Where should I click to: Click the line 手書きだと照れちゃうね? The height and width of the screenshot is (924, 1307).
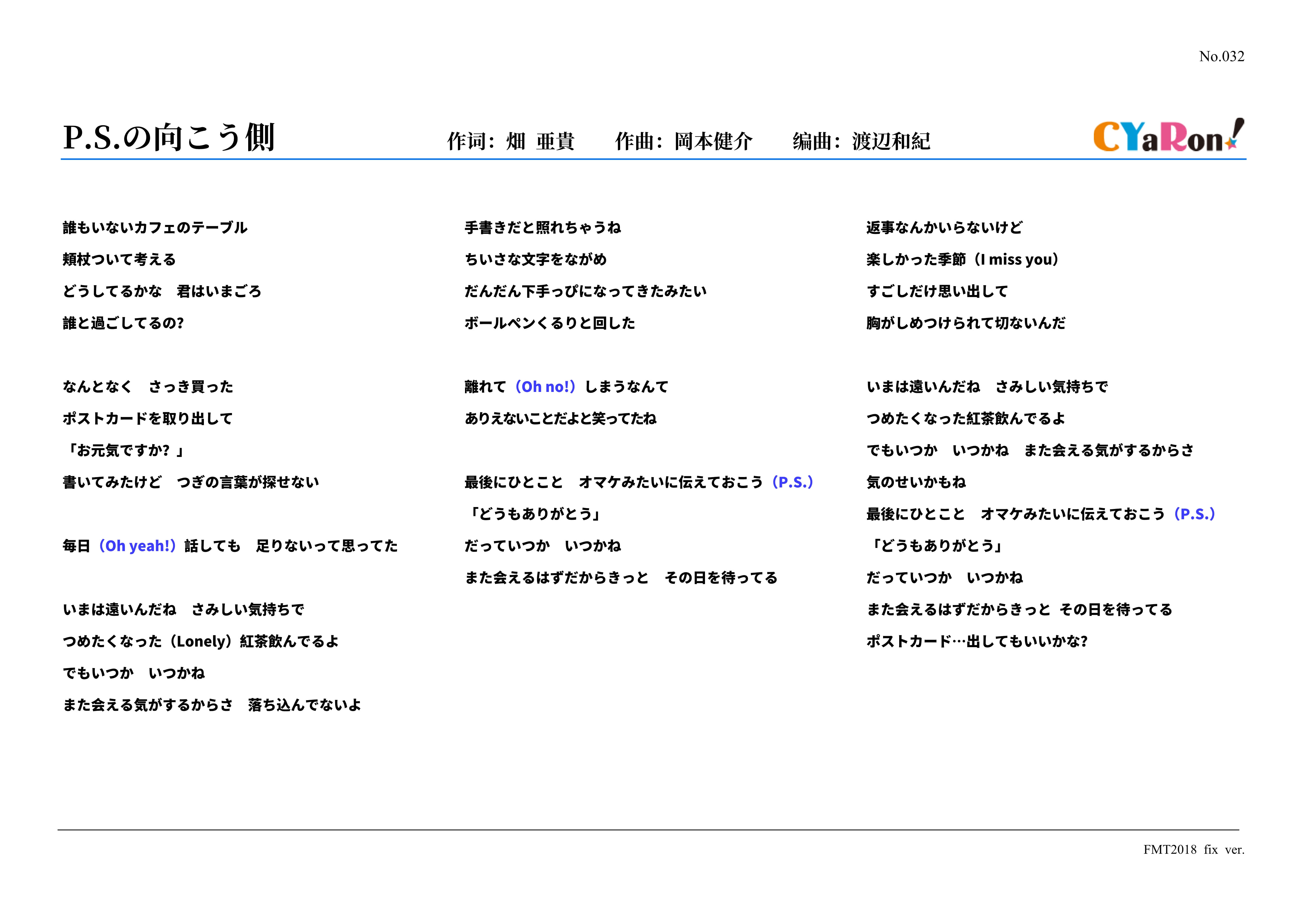point(542,228)
